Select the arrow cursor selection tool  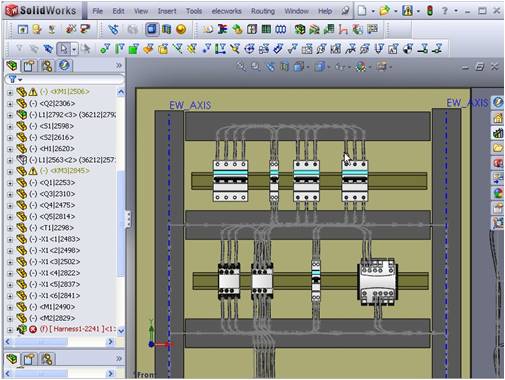[63, 49]
